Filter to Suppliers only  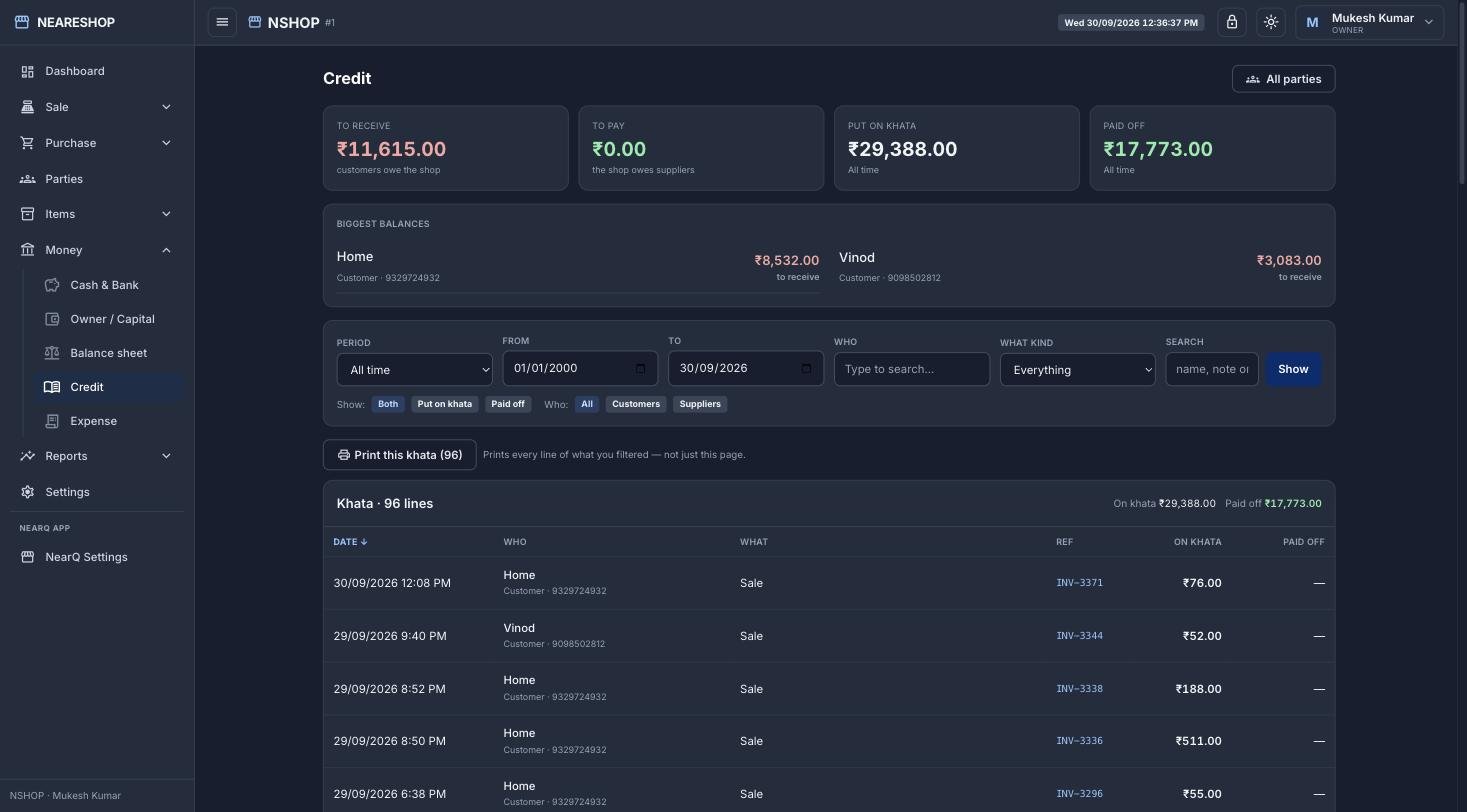point(700,404)
